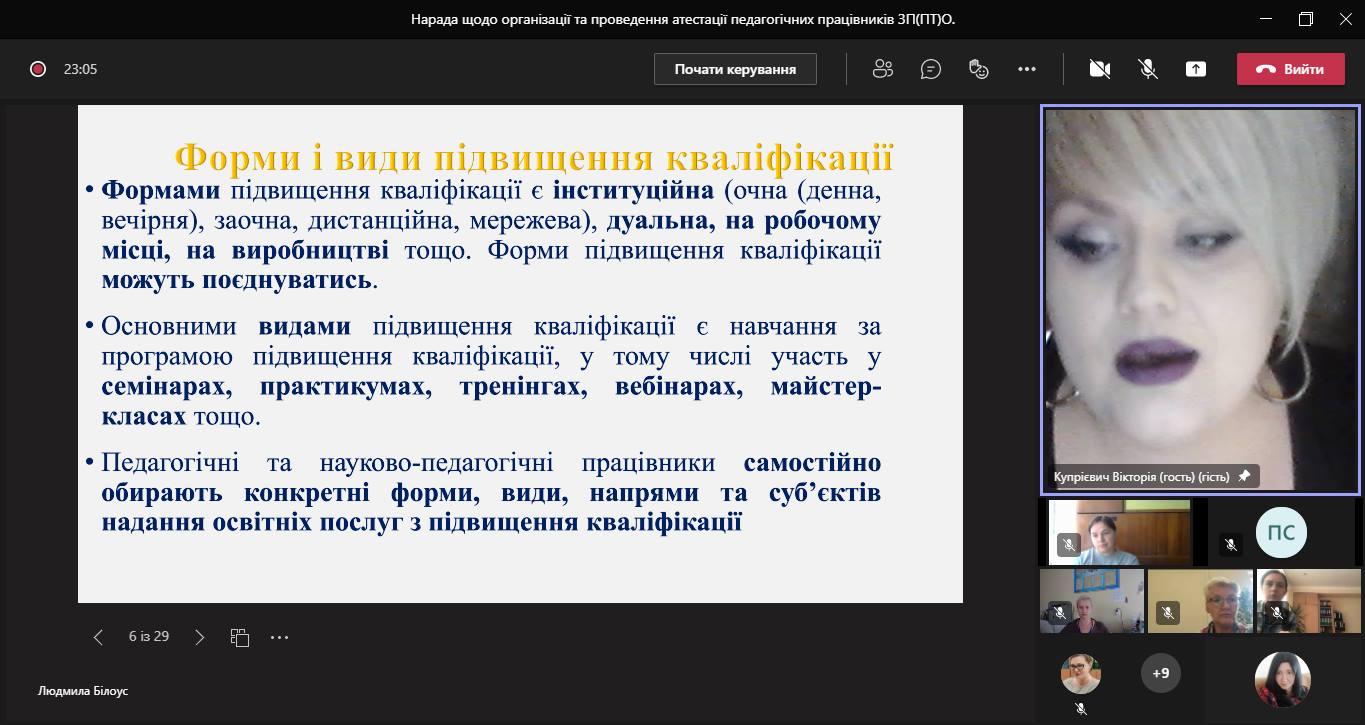Open the meeting chat
The width and height of the screenshot is (1365, 725).
pos(931,69)
